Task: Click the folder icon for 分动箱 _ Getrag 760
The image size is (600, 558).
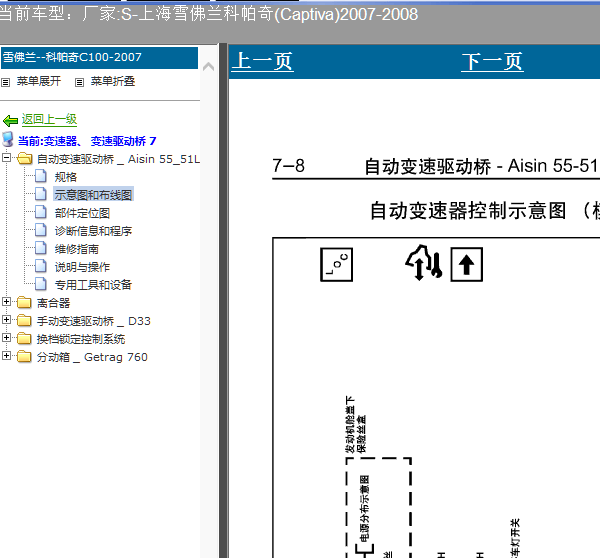Action: [x=24, y=356]
